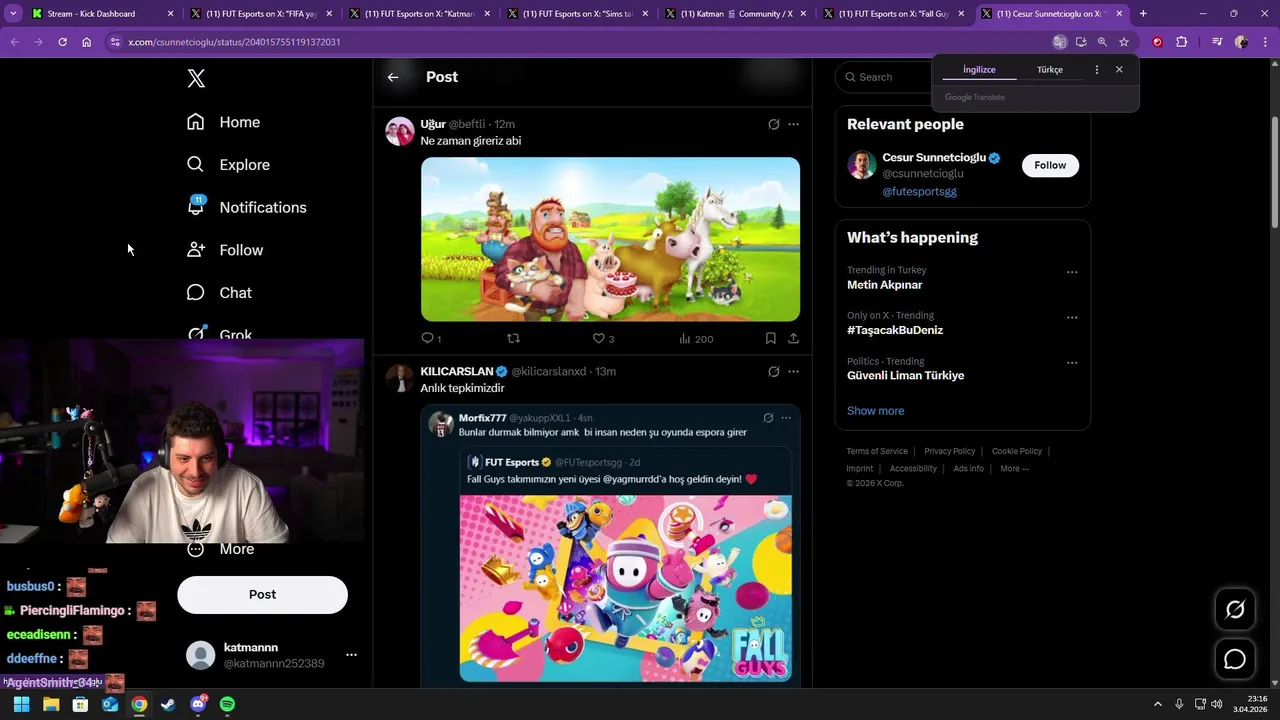Repost Uğur's reply

click(x=513, y=339)
